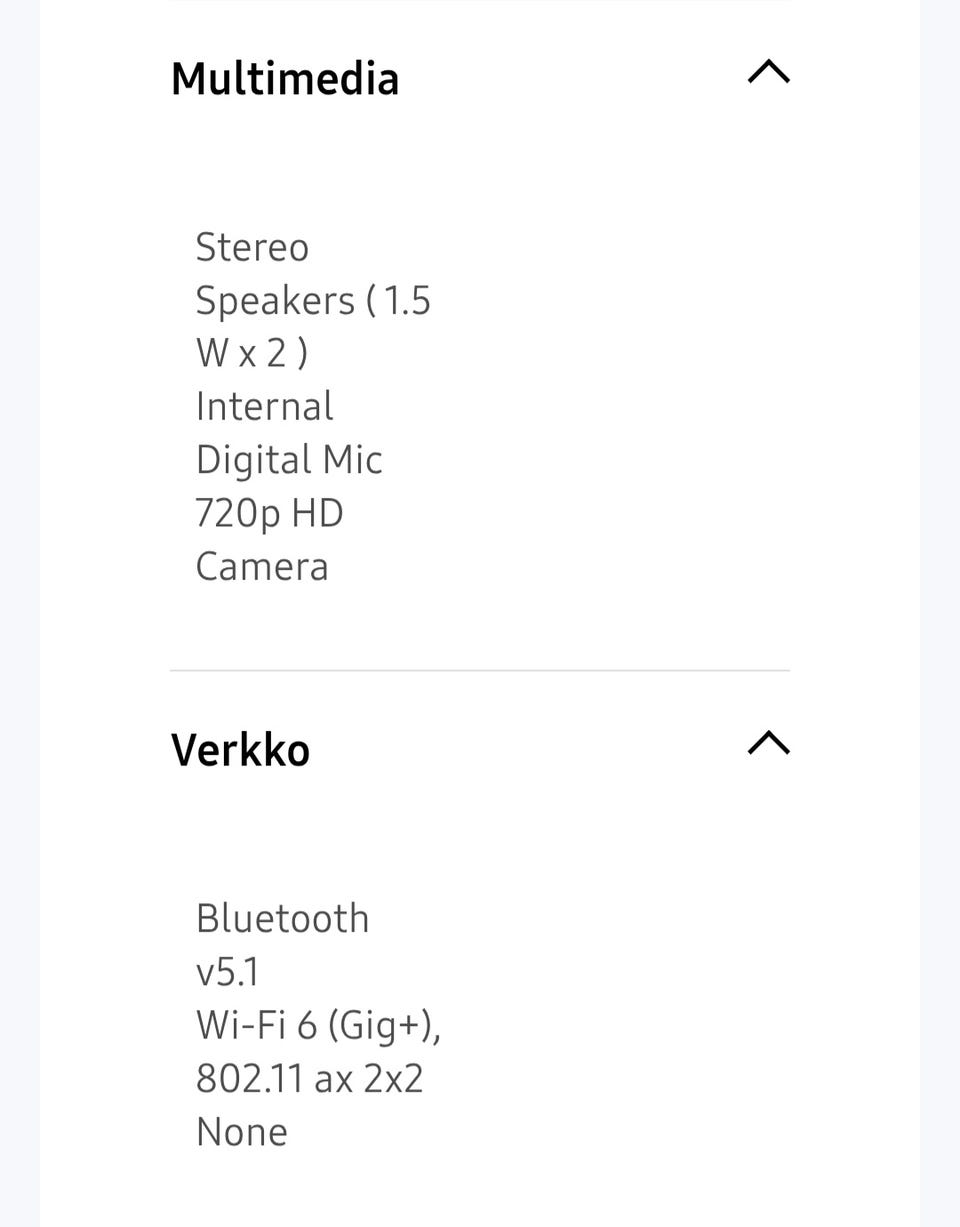Collapse the Multimedia section chevron
The height and width of the screenshot is (1227, 960).
pos(768,72)
